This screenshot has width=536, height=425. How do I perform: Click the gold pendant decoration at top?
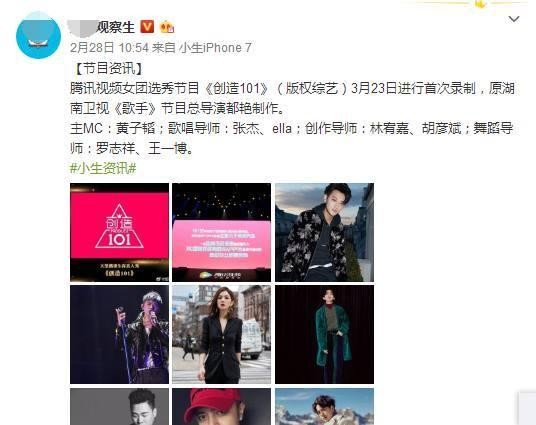(x=480, y=4)
